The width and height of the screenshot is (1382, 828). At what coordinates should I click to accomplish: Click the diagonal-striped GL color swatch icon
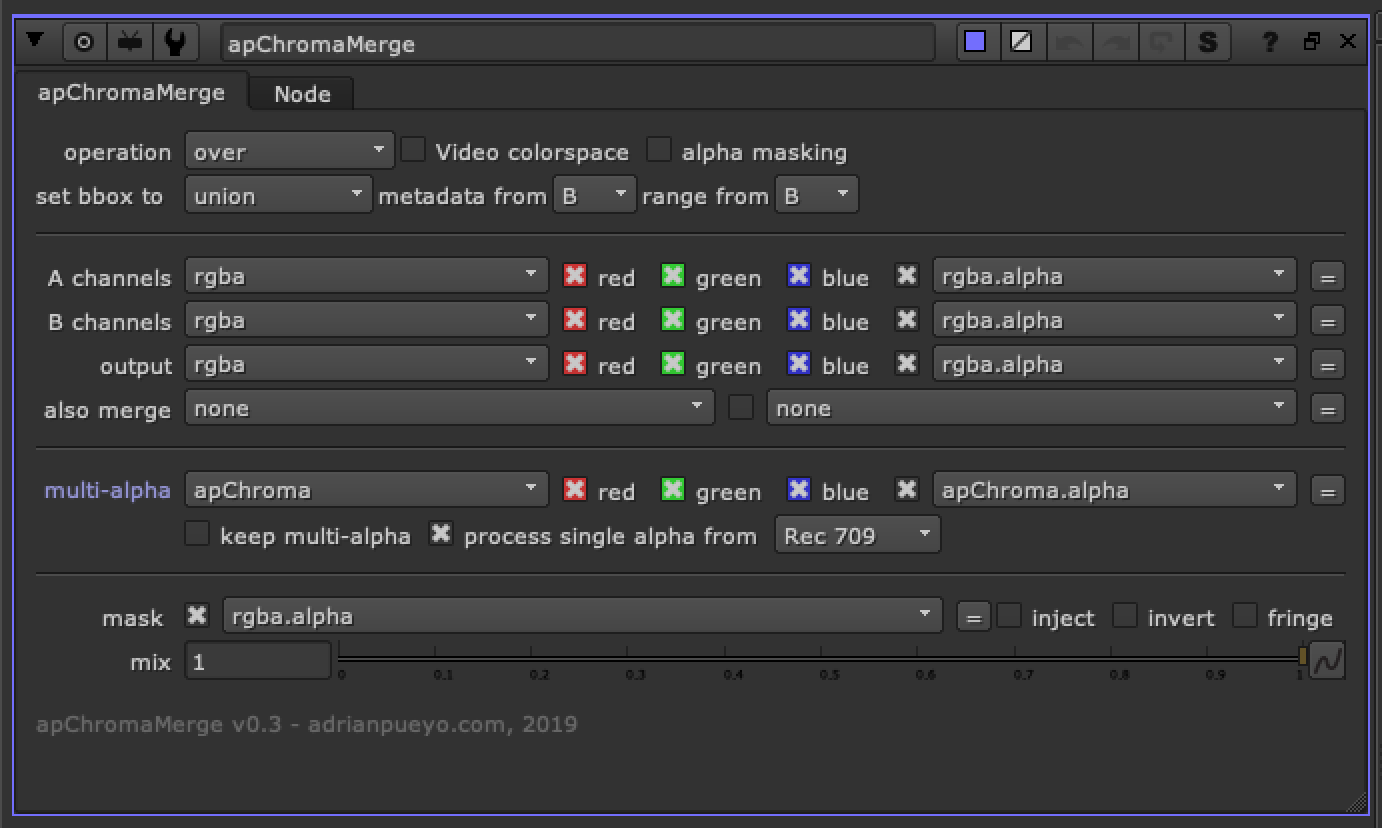click(1022, 41)
